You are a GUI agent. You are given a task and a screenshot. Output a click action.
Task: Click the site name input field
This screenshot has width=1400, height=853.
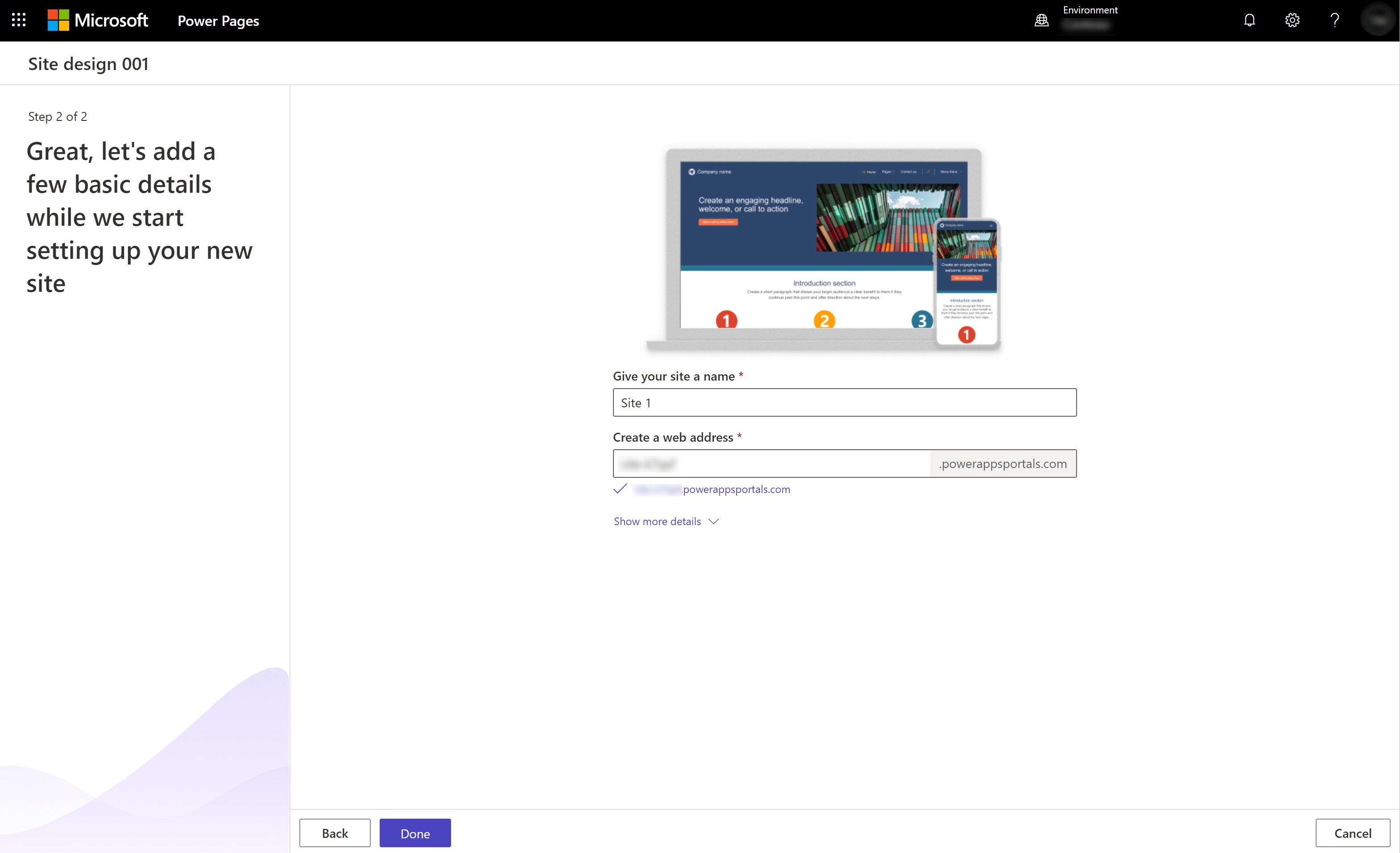pos(844,402)
